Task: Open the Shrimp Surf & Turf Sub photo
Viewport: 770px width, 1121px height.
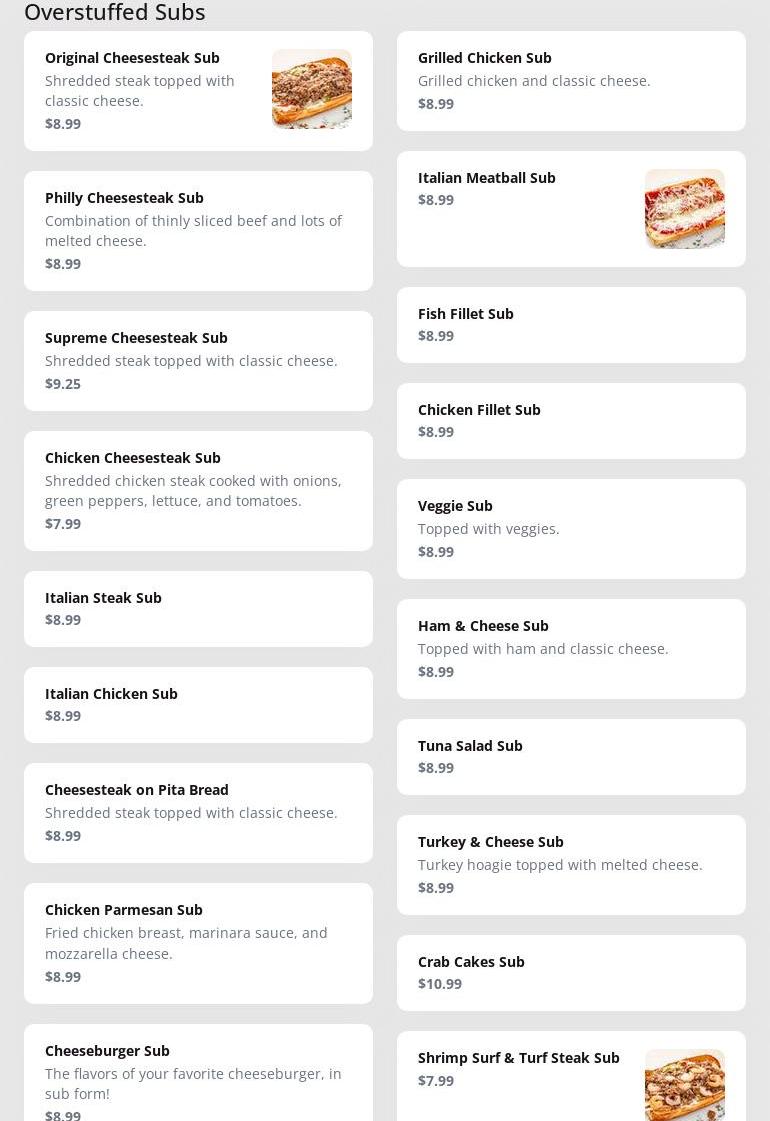Action: point(685,1085)
